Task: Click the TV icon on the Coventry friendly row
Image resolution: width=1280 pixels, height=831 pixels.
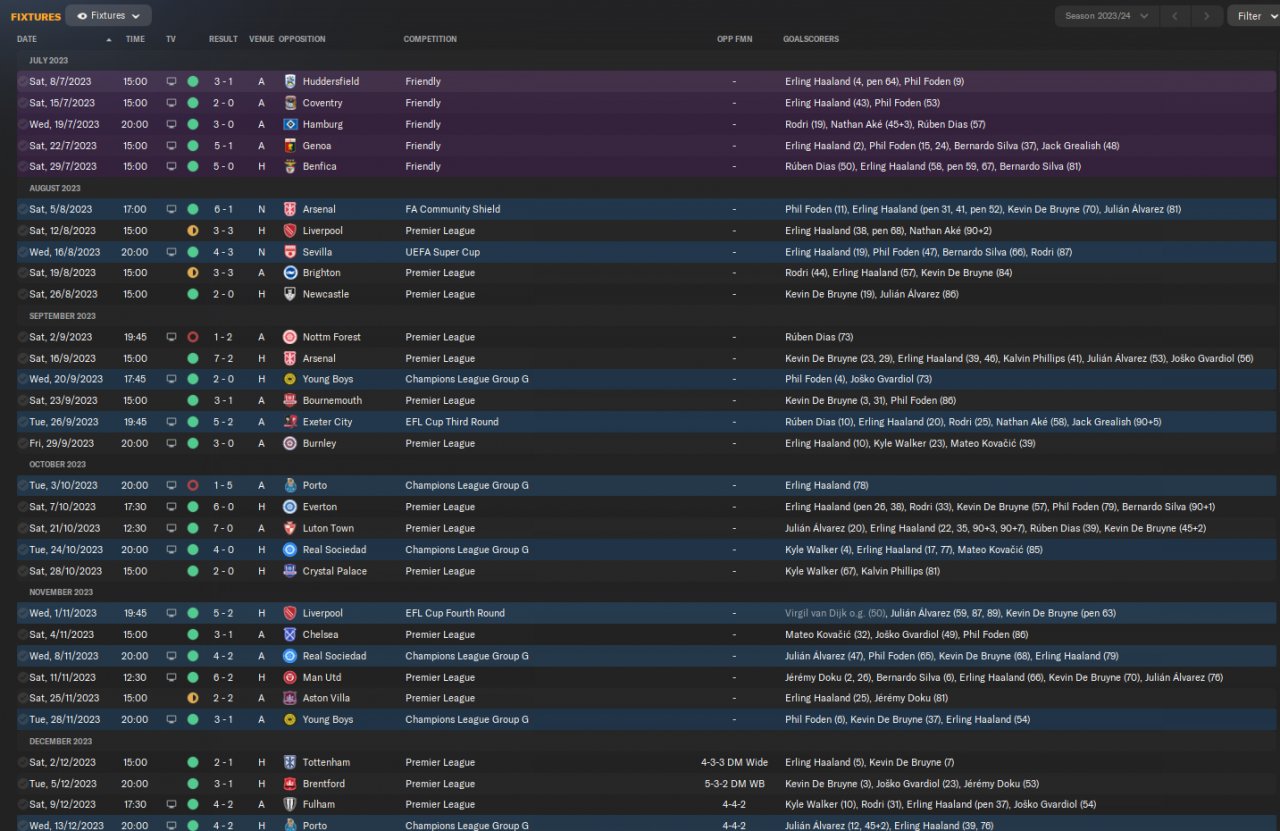Action: point(171,103)
